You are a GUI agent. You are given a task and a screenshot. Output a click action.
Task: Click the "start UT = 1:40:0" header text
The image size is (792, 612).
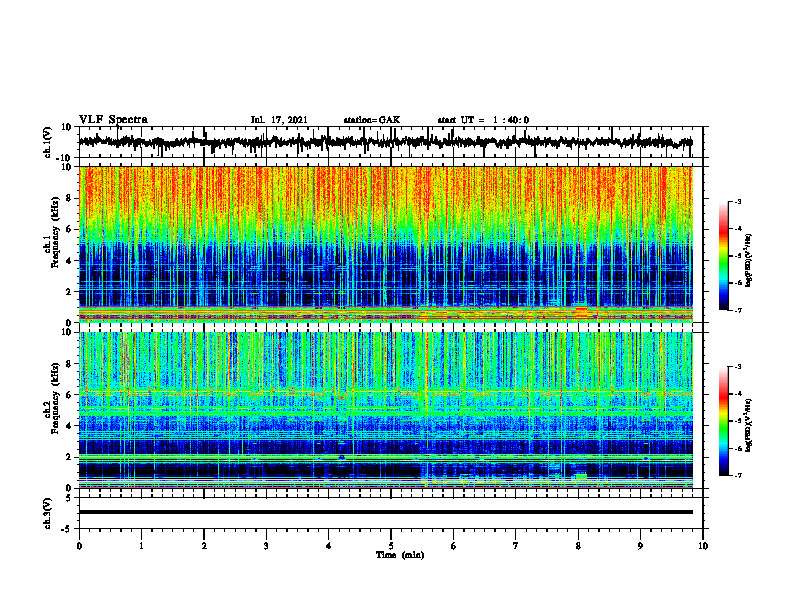[x=483, y=120]
